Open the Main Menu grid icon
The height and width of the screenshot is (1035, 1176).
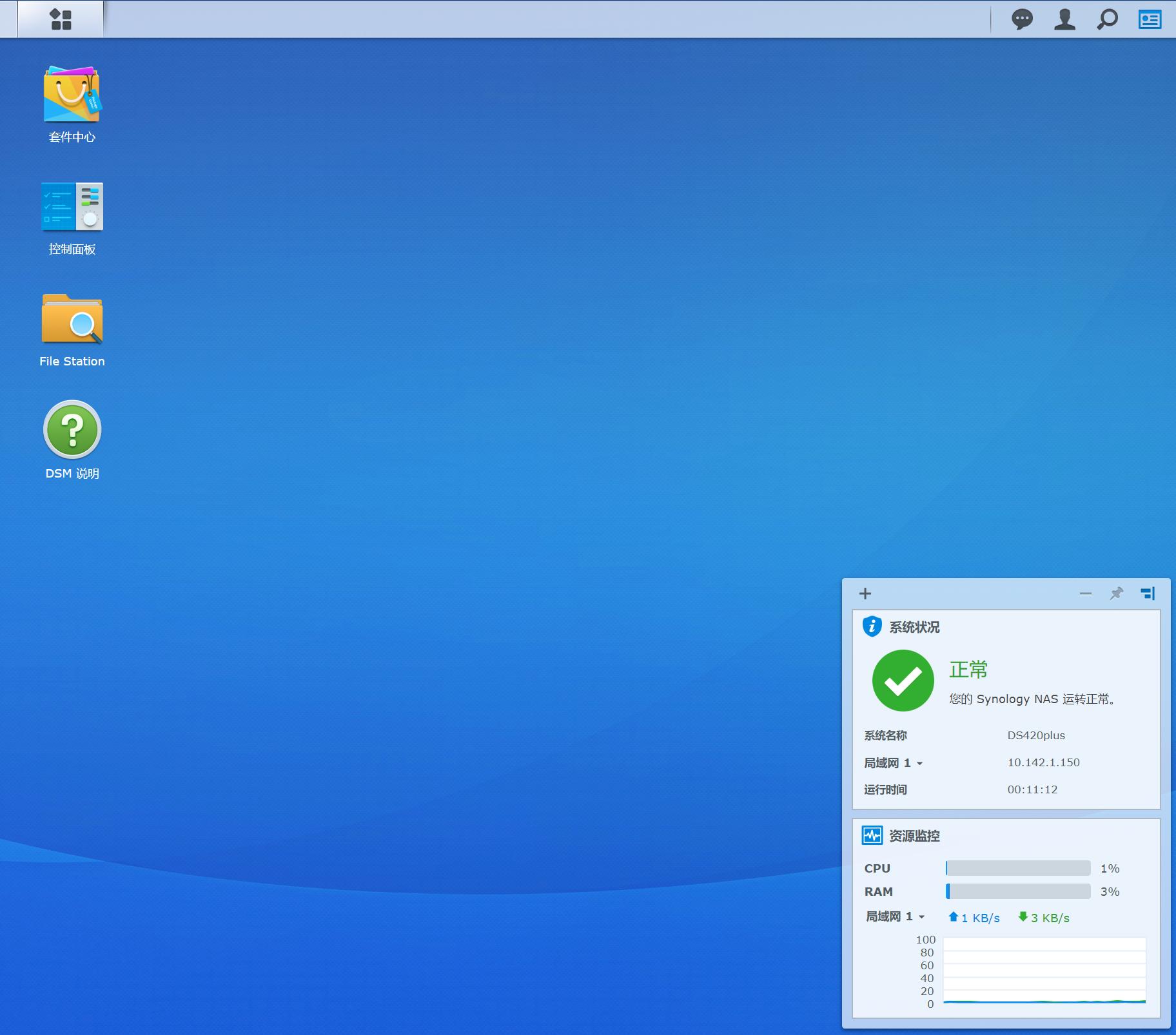[61, 19]
